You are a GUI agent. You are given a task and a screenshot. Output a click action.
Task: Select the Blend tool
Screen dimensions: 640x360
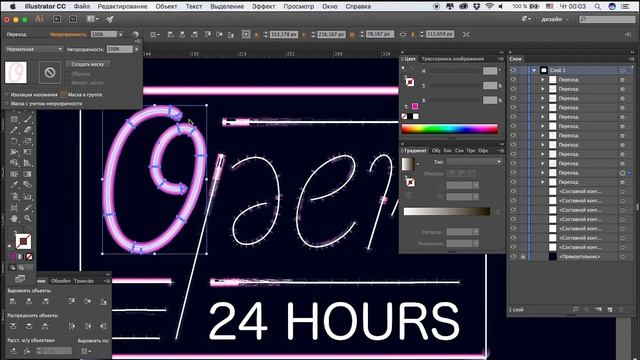pos(28,185)
